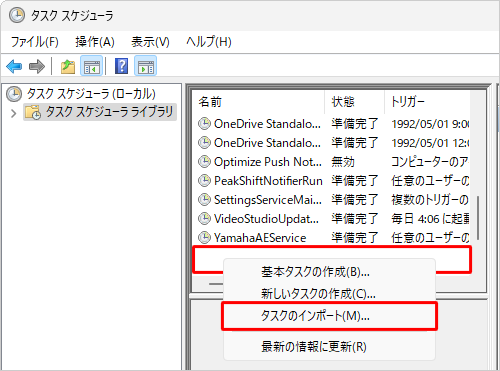
Task: Click the 複数のトリガー cell for SettingsServiceMai...
Action: pos(430,200)
